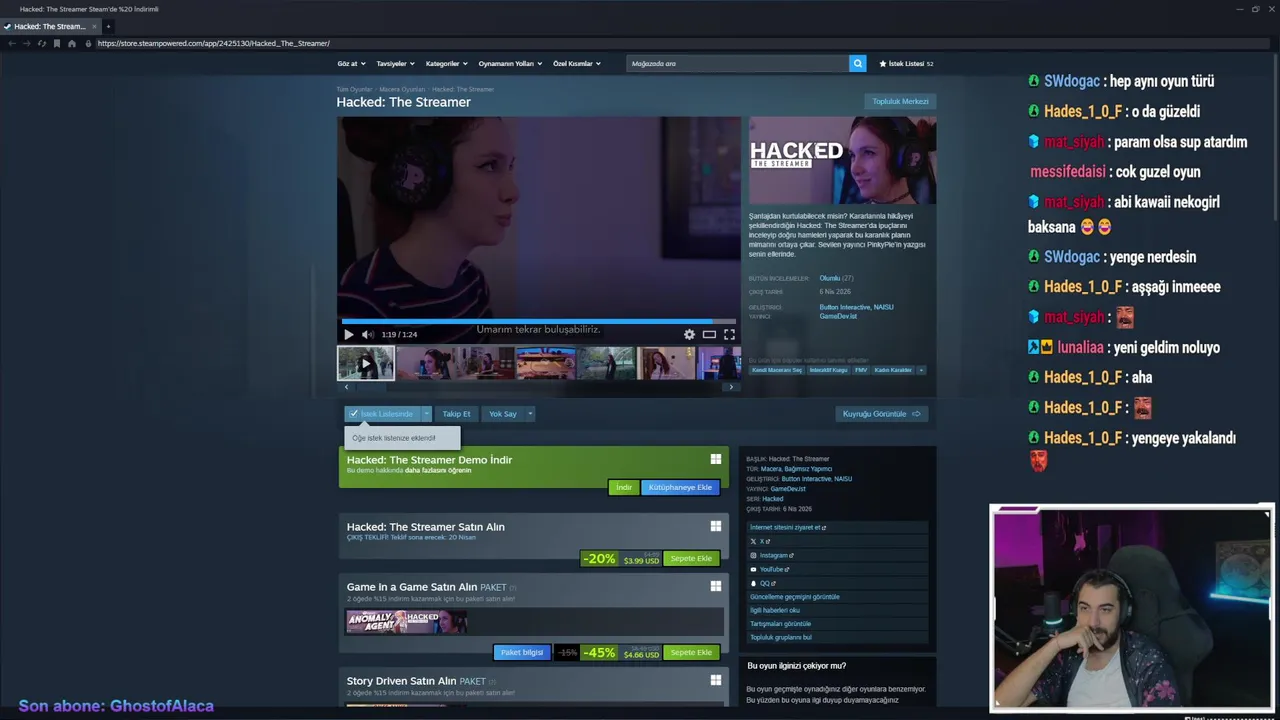Viewport: 1280px width, 720px height.
Task: Add Hacked: The Streamer $3.99 to cart
Action: (x=691, y=558)
